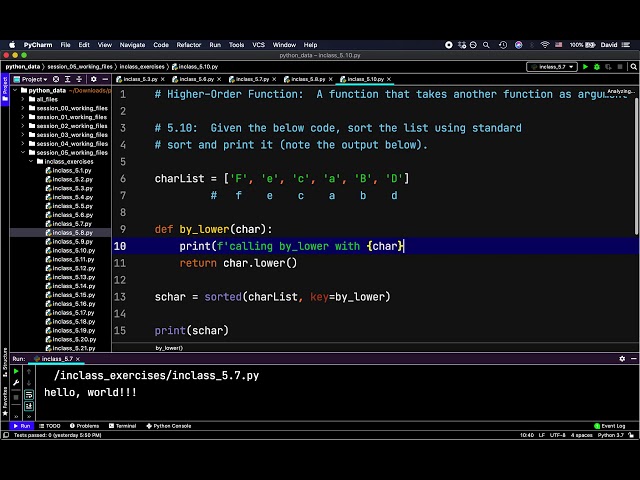Open Siri from the menu bar
Image resolution: width=640 pixels, height=480 pixels.
point(518,45)
